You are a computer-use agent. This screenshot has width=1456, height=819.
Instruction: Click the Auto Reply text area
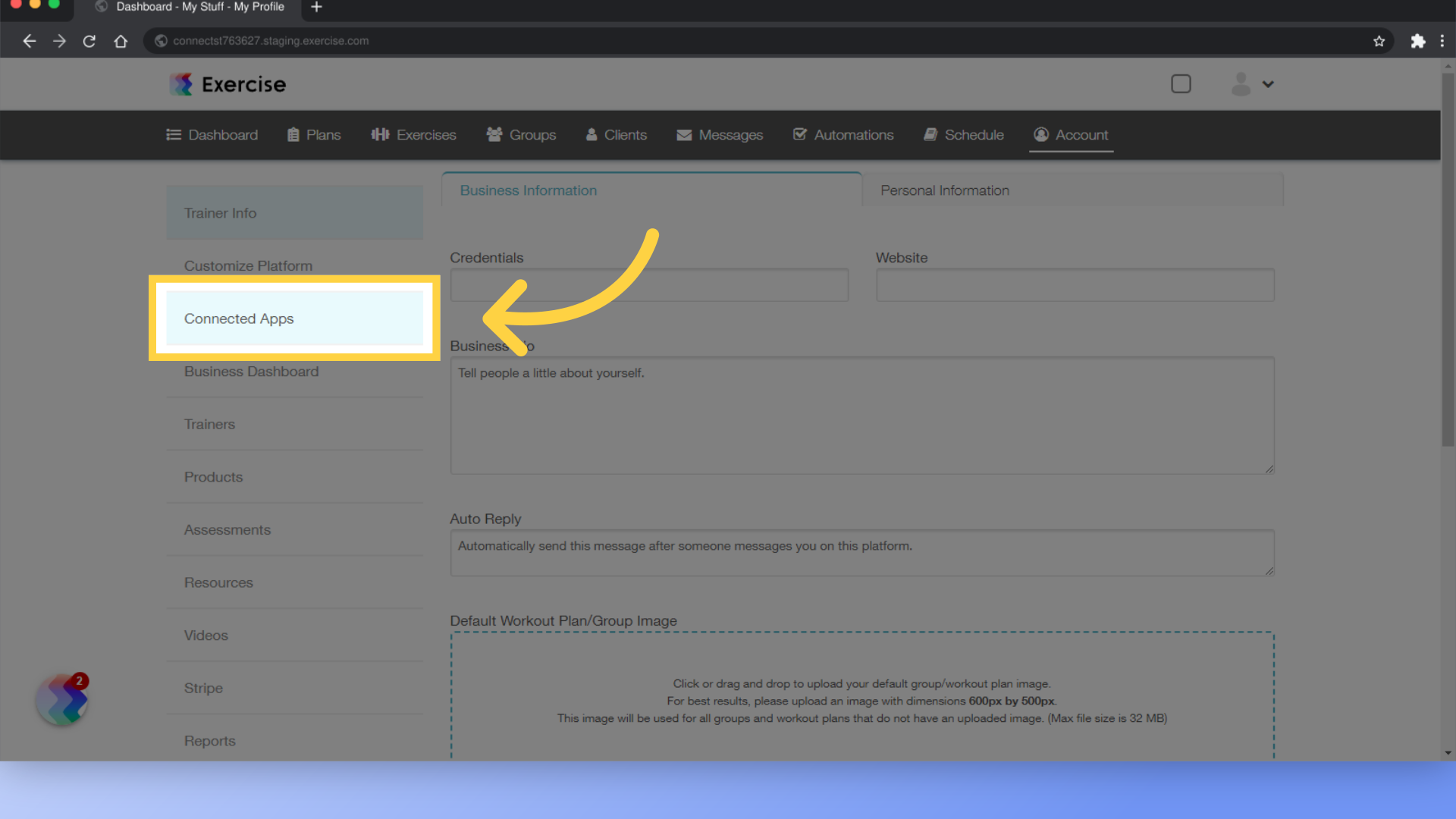[863, 550]
